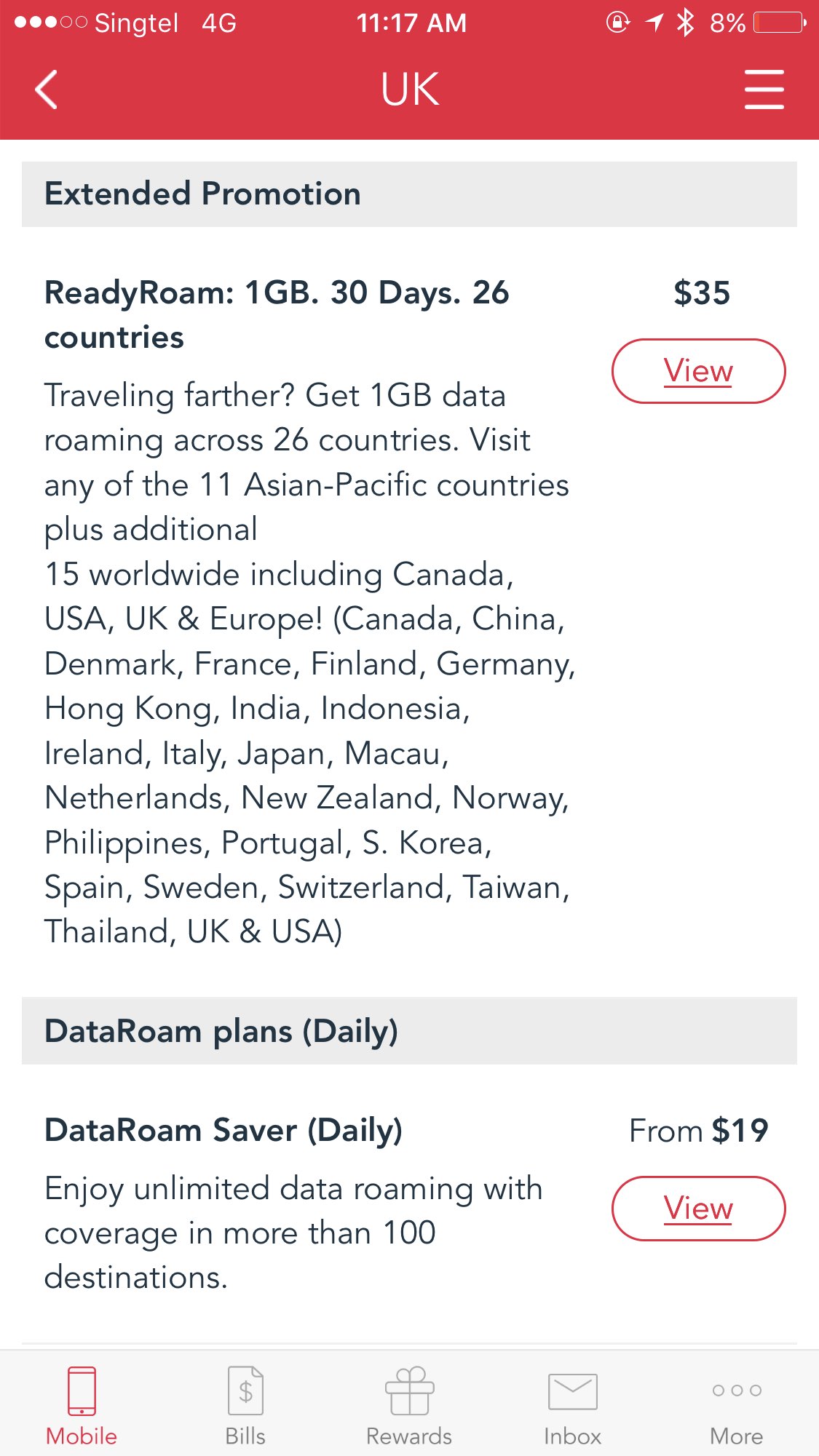Select the Rewards tab label
The height and width of the screenshot is (1456, 819).
pyautogui.click(x=409, y=1436)
